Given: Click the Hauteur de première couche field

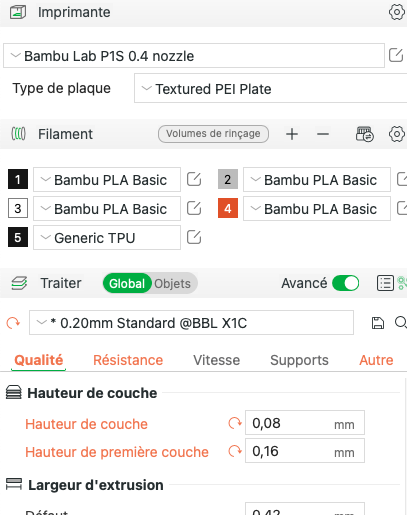Looking at the screenshot, I should click(x=305, y=451).
